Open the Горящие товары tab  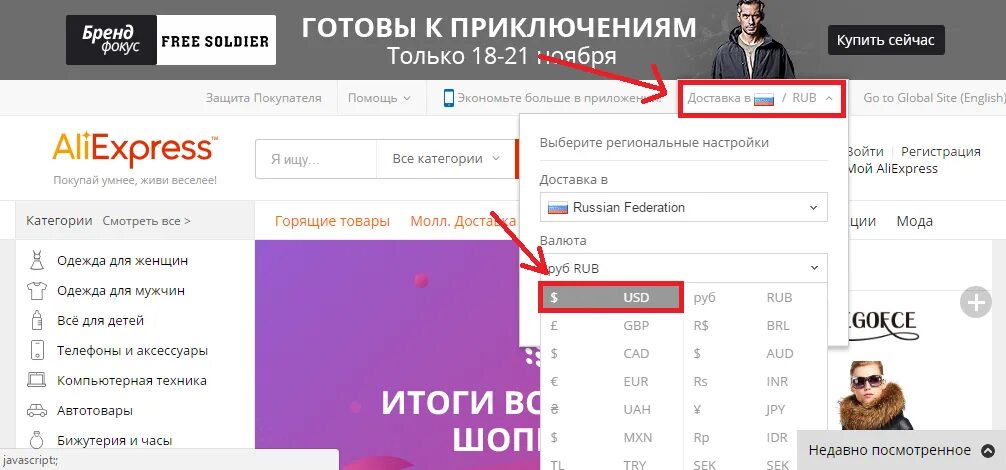[x=332, y=221]
